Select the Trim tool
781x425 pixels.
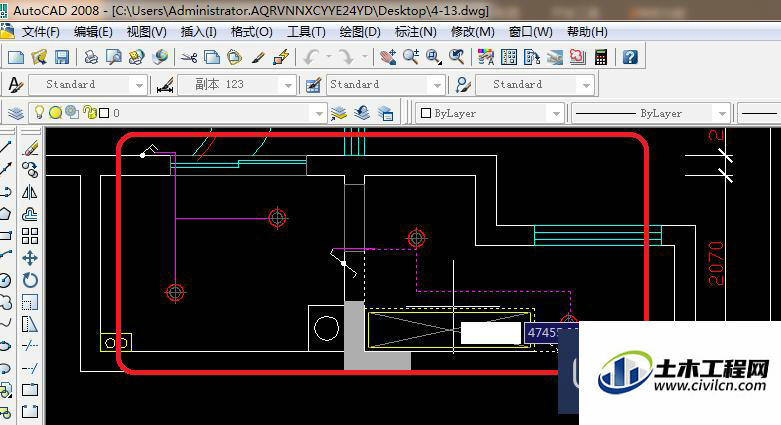tap(30, 345)
